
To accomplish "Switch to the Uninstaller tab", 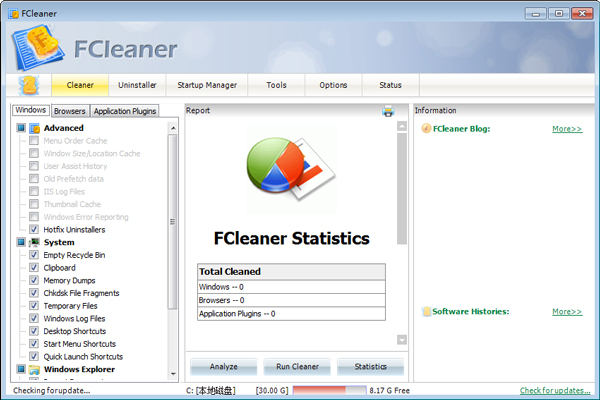I will point(137,85).
